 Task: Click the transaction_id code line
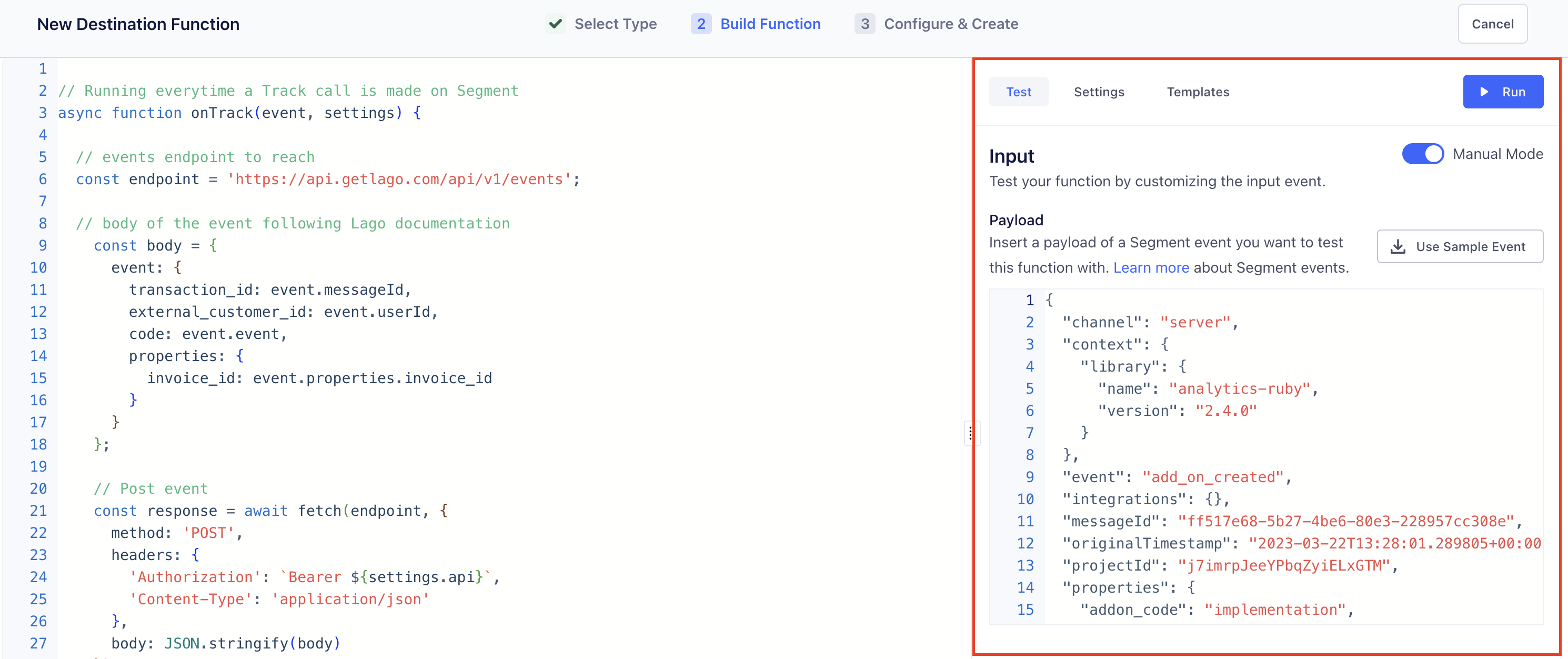tap(270, 290)
